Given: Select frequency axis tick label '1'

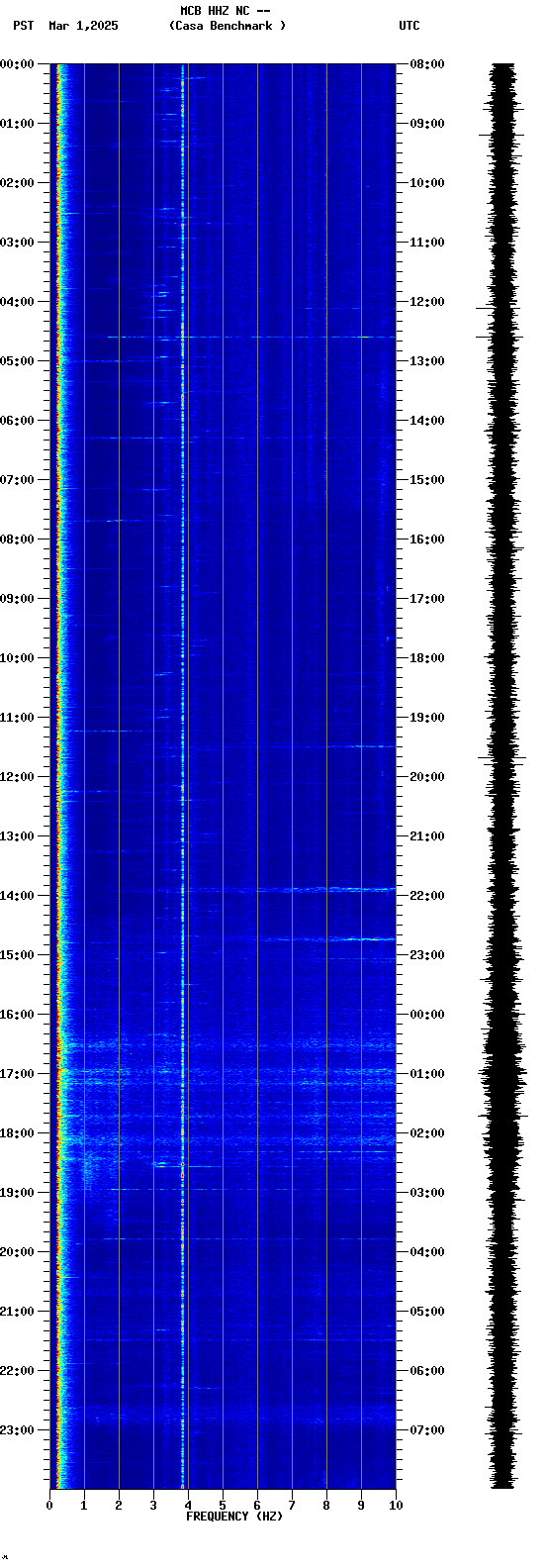Looking at the screenshot, I should (84, 1506).
